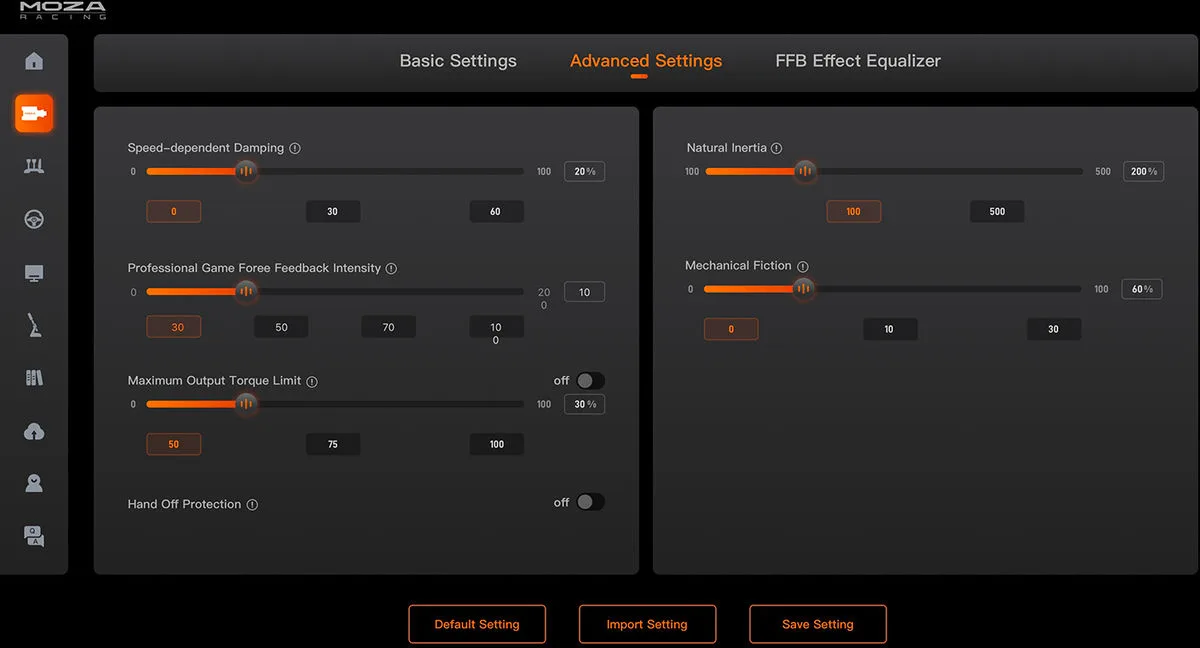Click the 20% value box for Speed-dependent Damping

pyautogui.click(x=585, y=172)
